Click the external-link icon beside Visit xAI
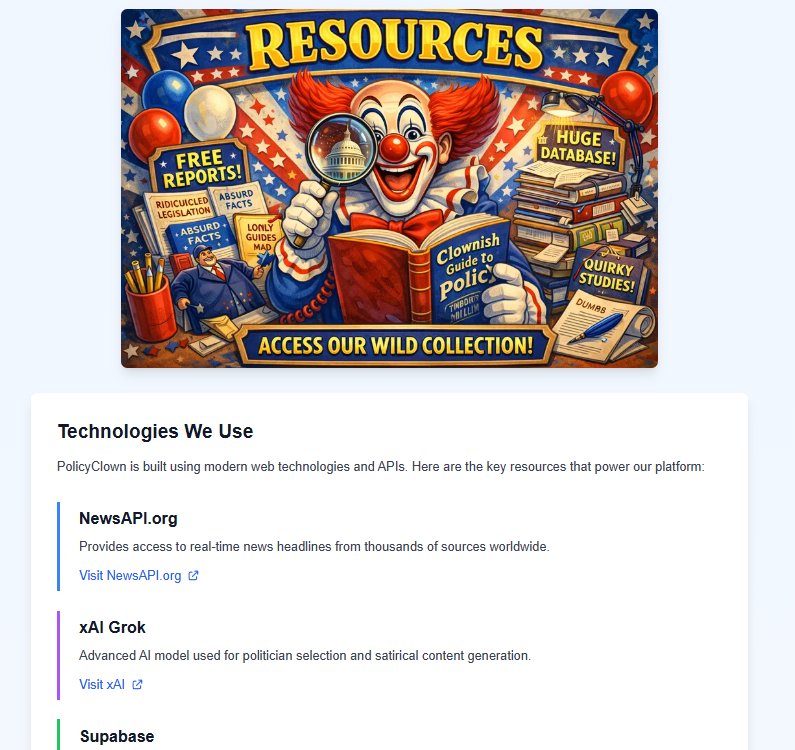This screenshot has width=795, height=750. click(x=137, y=685)
